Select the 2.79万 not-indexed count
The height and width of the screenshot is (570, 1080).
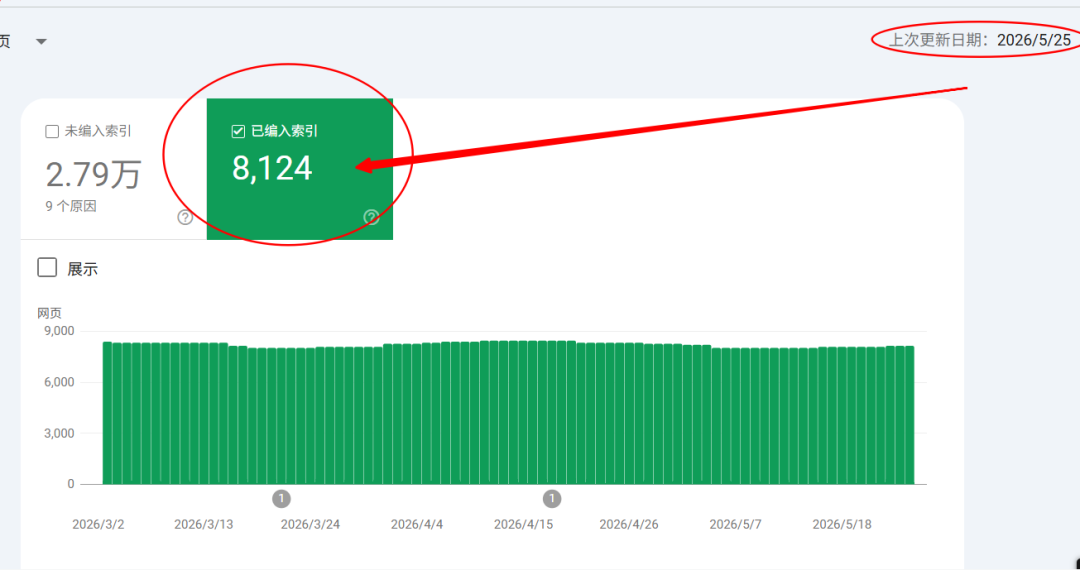(x=94, y=175)
